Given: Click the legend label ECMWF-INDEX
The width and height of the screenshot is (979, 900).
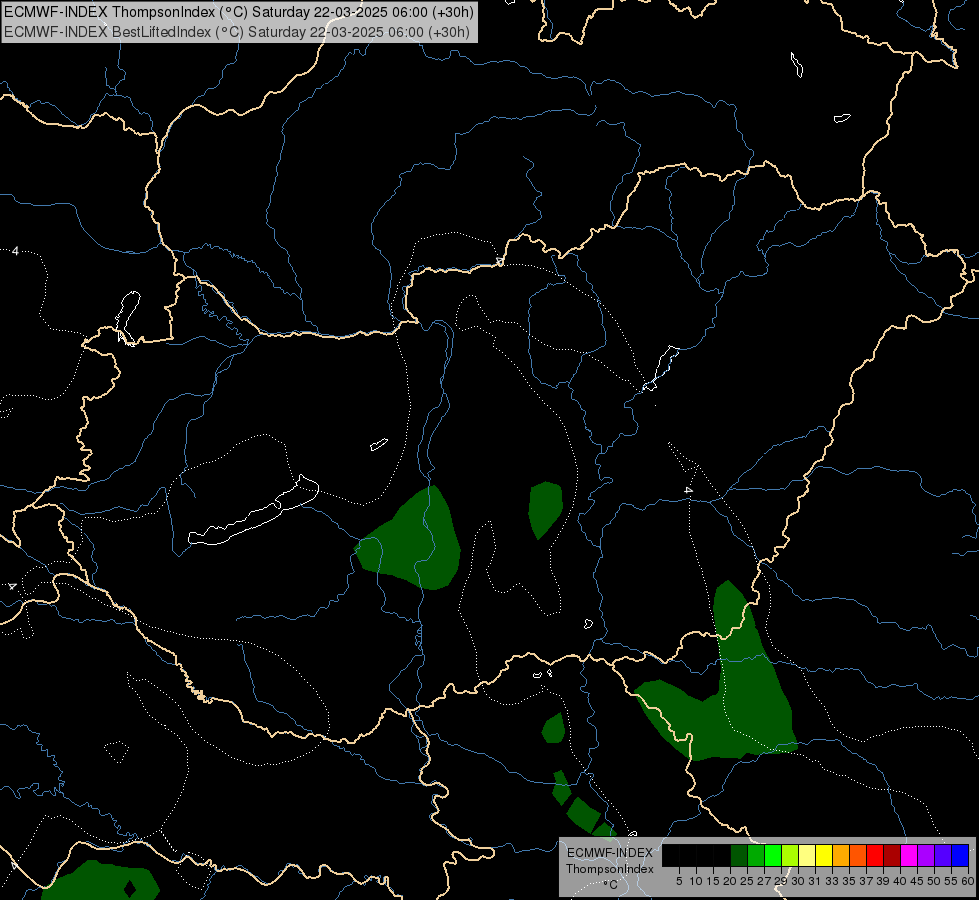Looking at the screenshot, I should [x=609, y=853].
